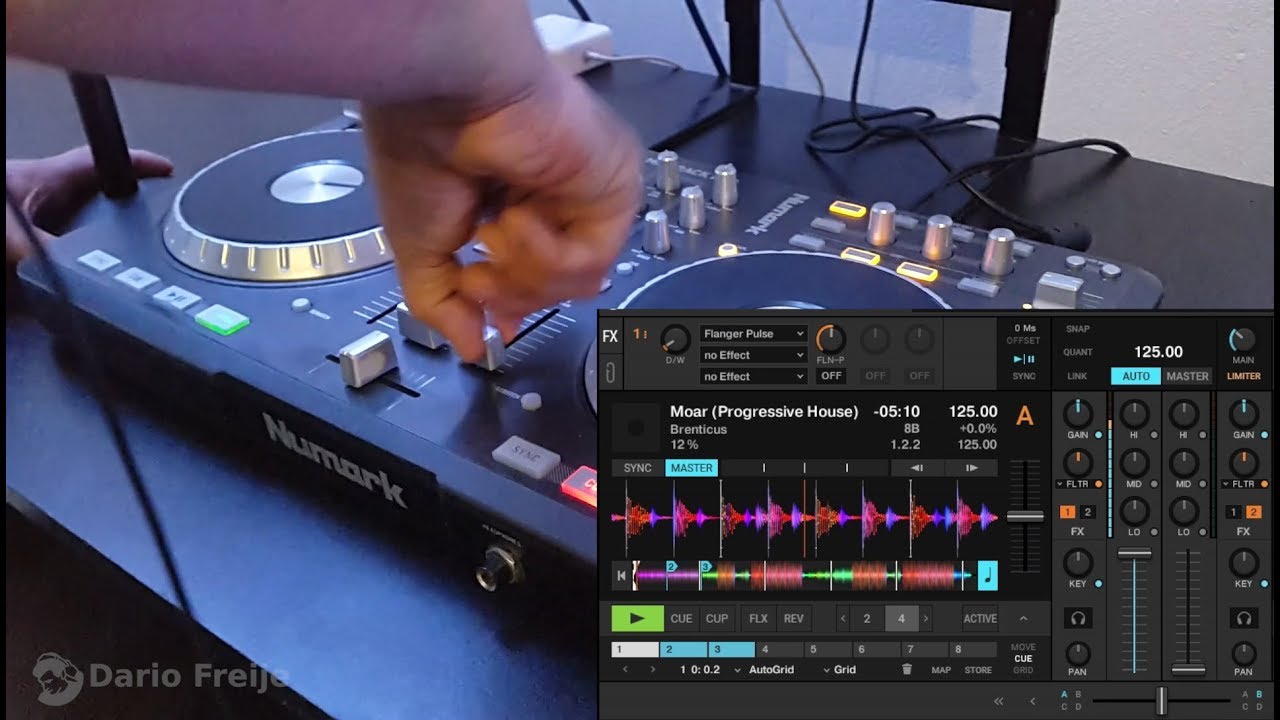1280x720 pixels.
Task: Click cue marker 2 on stripe
Action: coord(671,566)
